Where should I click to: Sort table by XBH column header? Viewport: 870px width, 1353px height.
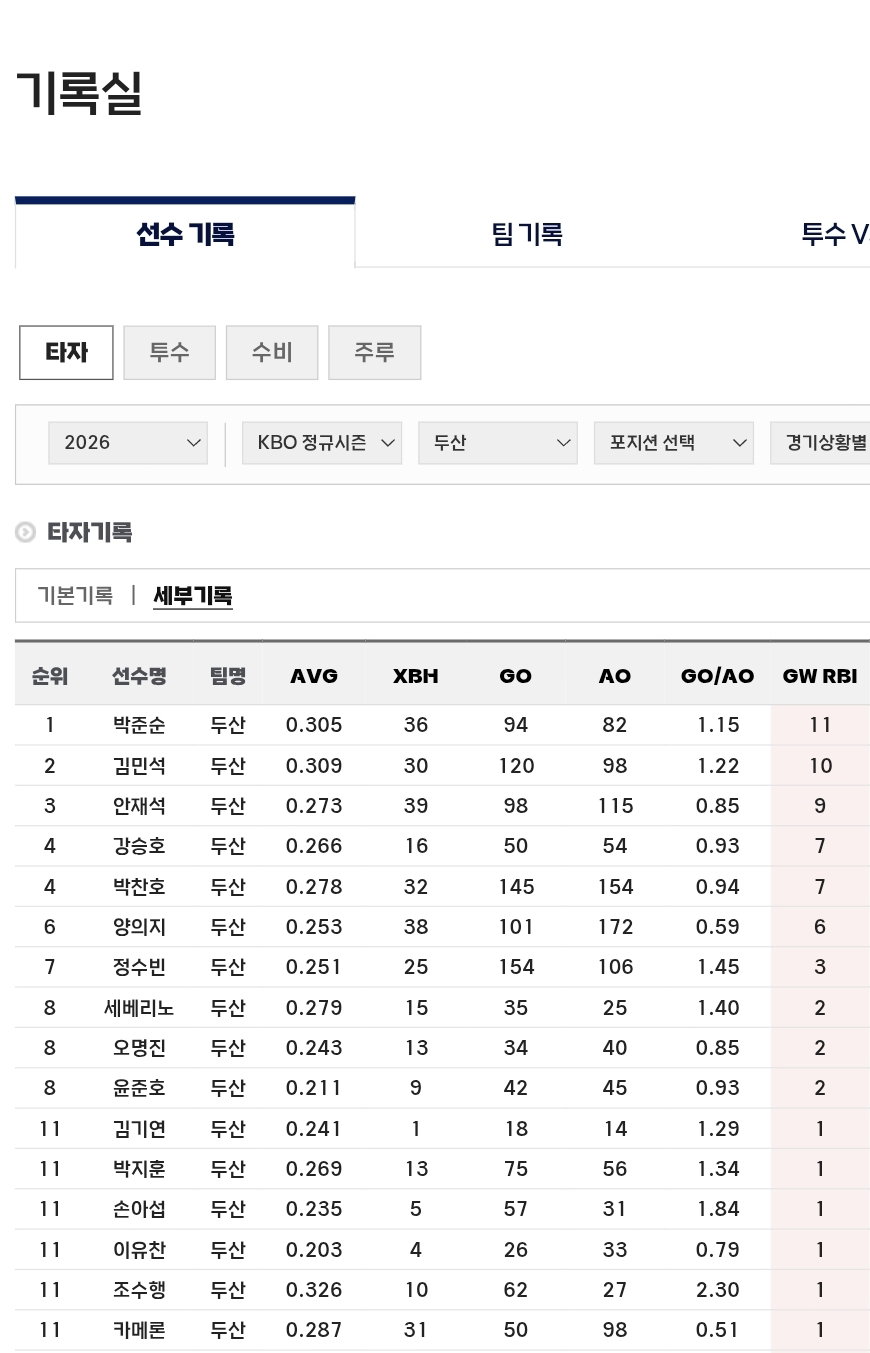coord(416,676)
